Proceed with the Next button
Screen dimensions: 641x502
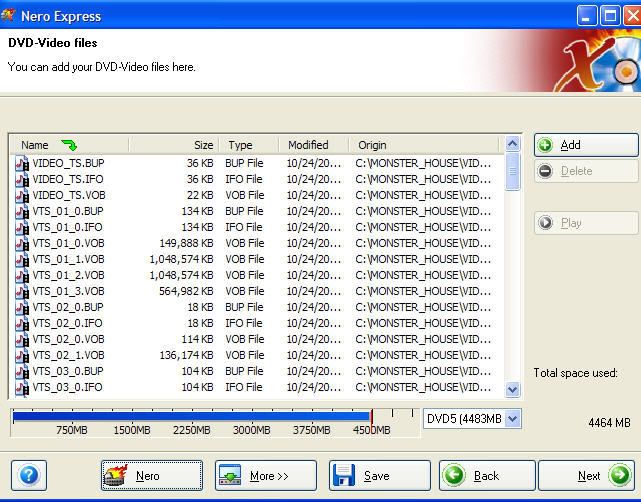click(587, 475)
